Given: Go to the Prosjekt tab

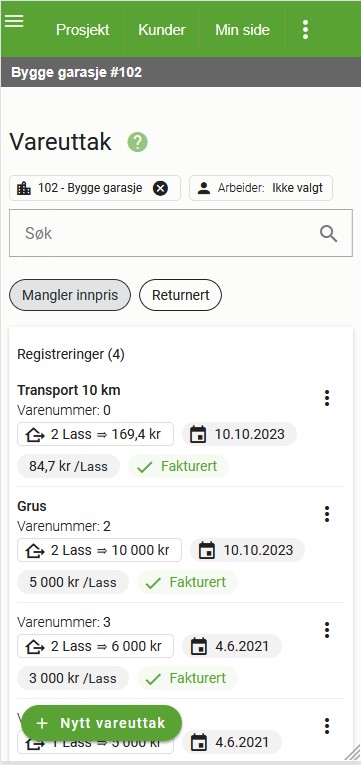Looking at the screenshot, I should tap(82, 30).
